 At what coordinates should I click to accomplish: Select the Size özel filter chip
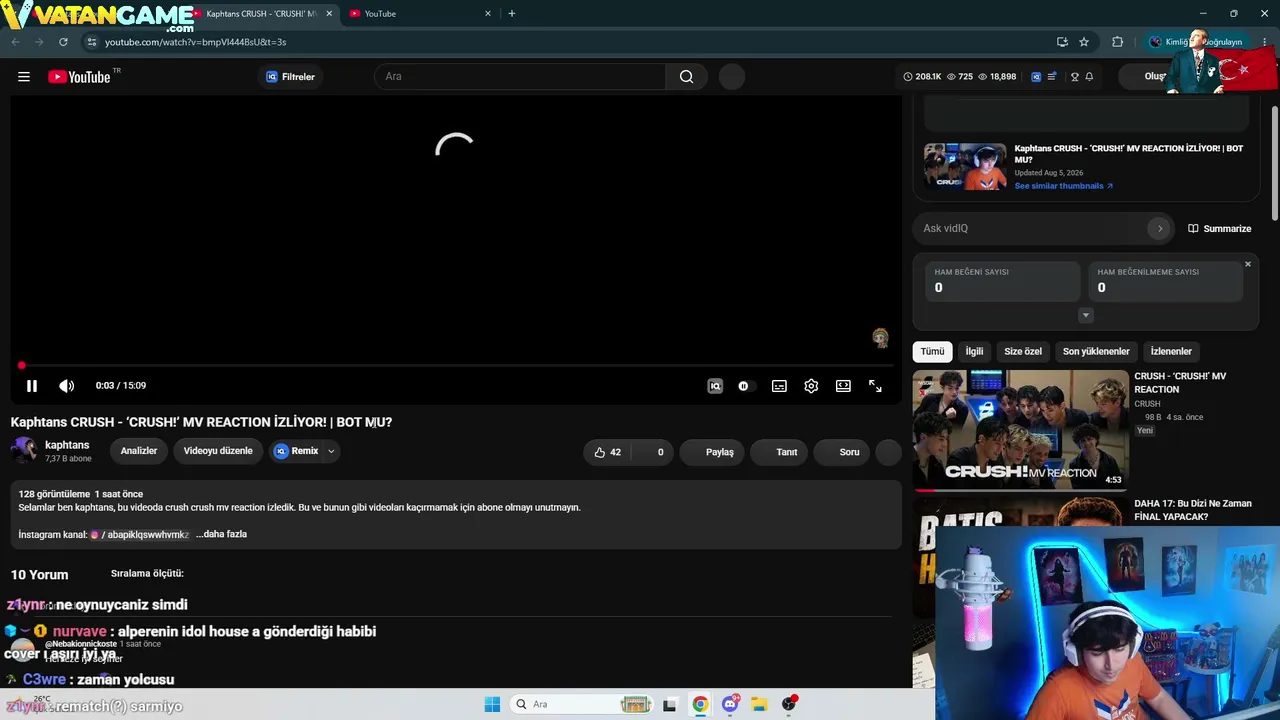pyautogui.click(x=1023, y=352)
